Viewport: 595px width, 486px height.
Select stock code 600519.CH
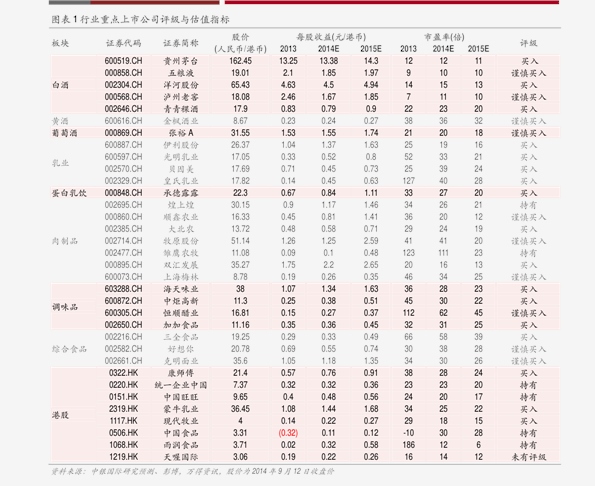coord(123,61)
